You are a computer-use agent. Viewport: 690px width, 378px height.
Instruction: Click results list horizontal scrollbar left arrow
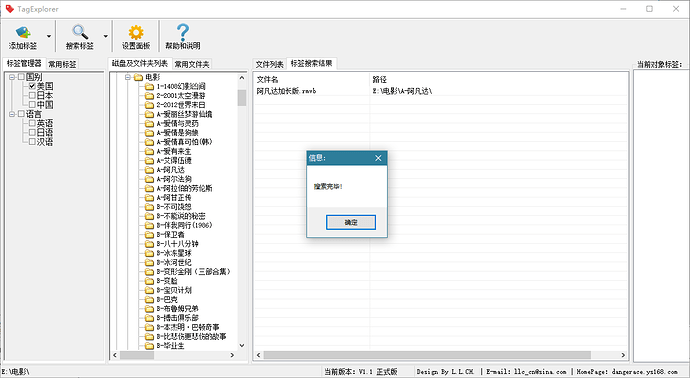[x=258, y=355]
